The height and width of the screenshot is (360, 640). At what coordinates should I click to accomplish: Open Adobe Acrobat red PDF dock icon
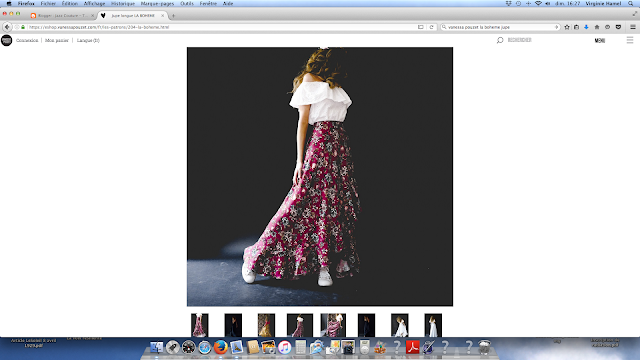(412, 347)
